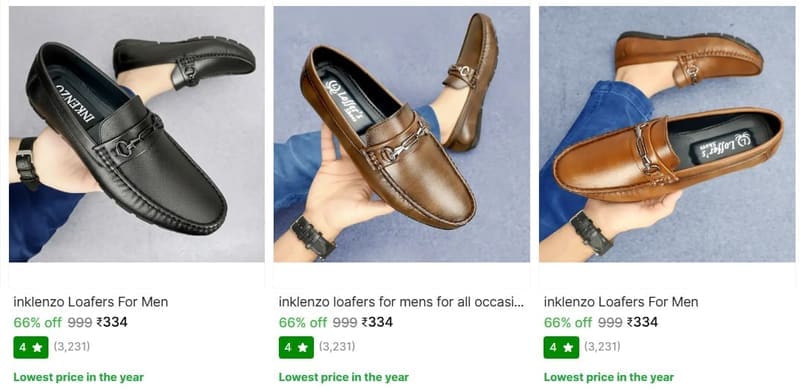
Task: Open 'inklenzo loafers for mens for all occasi...' title
Action: 401,302
